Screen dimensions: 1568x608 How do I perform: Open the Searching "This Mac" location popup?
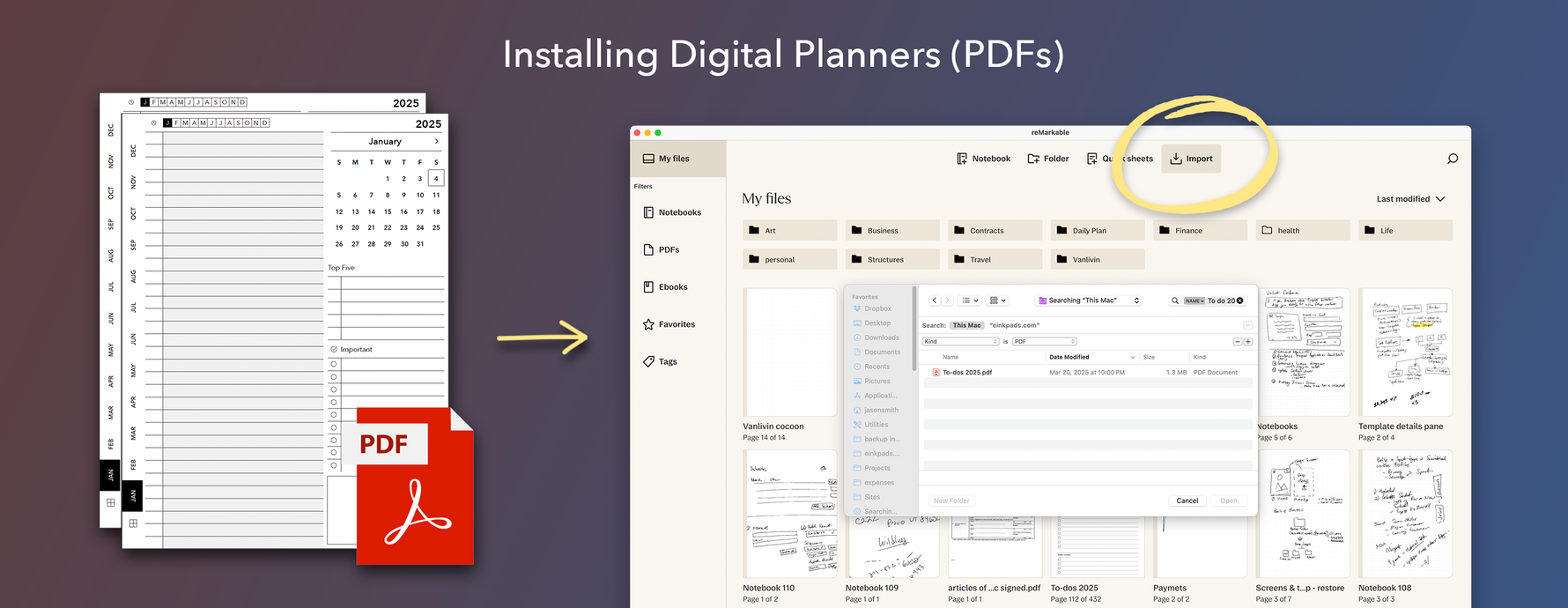1089,300
